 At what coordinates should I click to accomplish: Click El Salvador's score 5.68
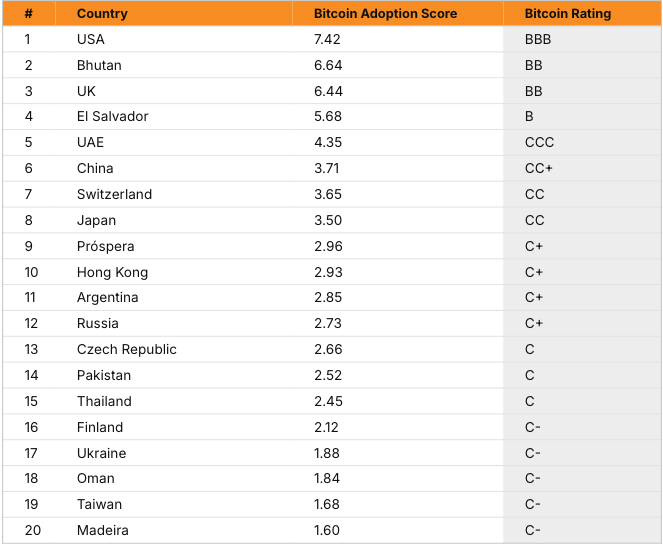tap(328, 116)
